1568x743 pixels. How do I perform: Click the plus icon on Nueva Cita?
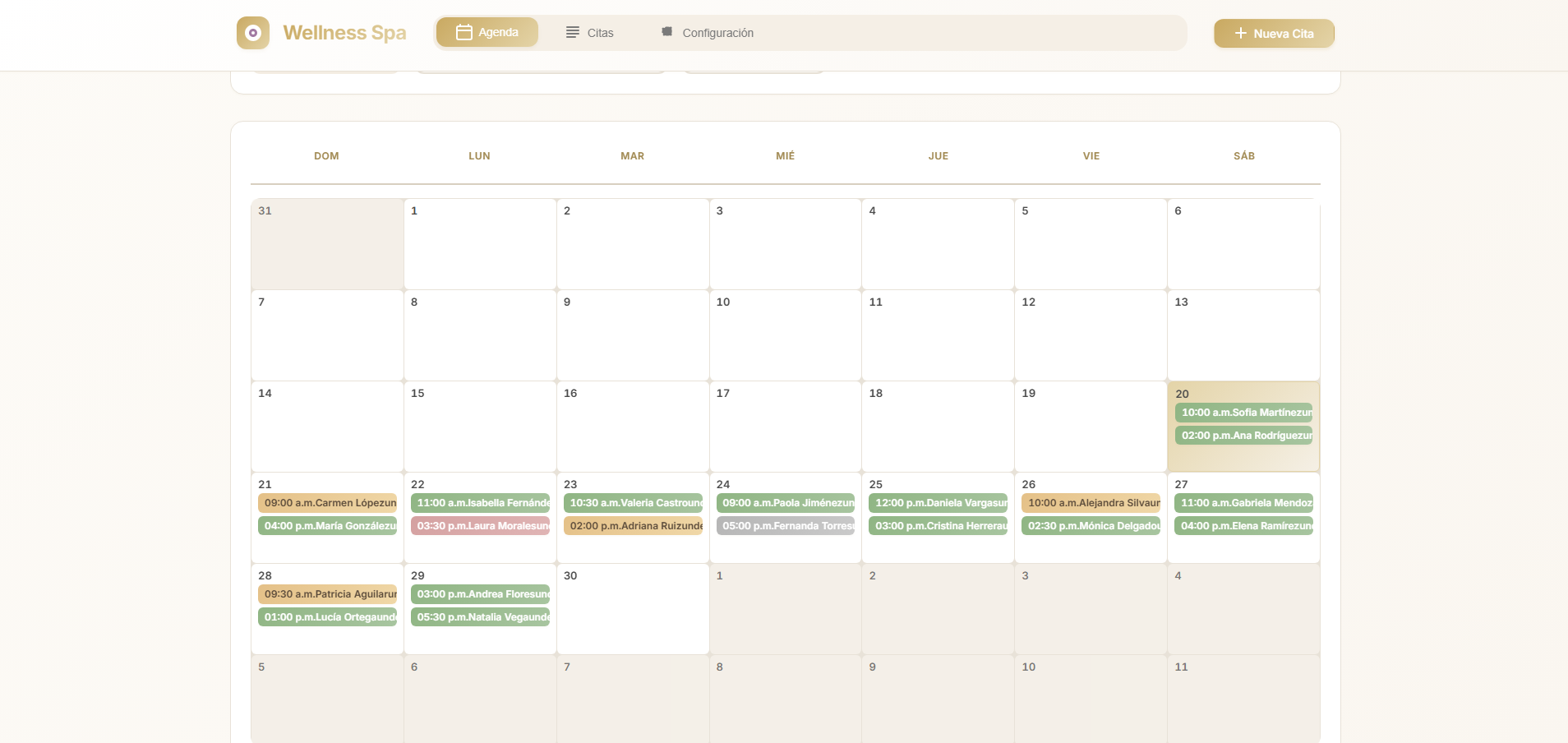[x=1240, y=33]
